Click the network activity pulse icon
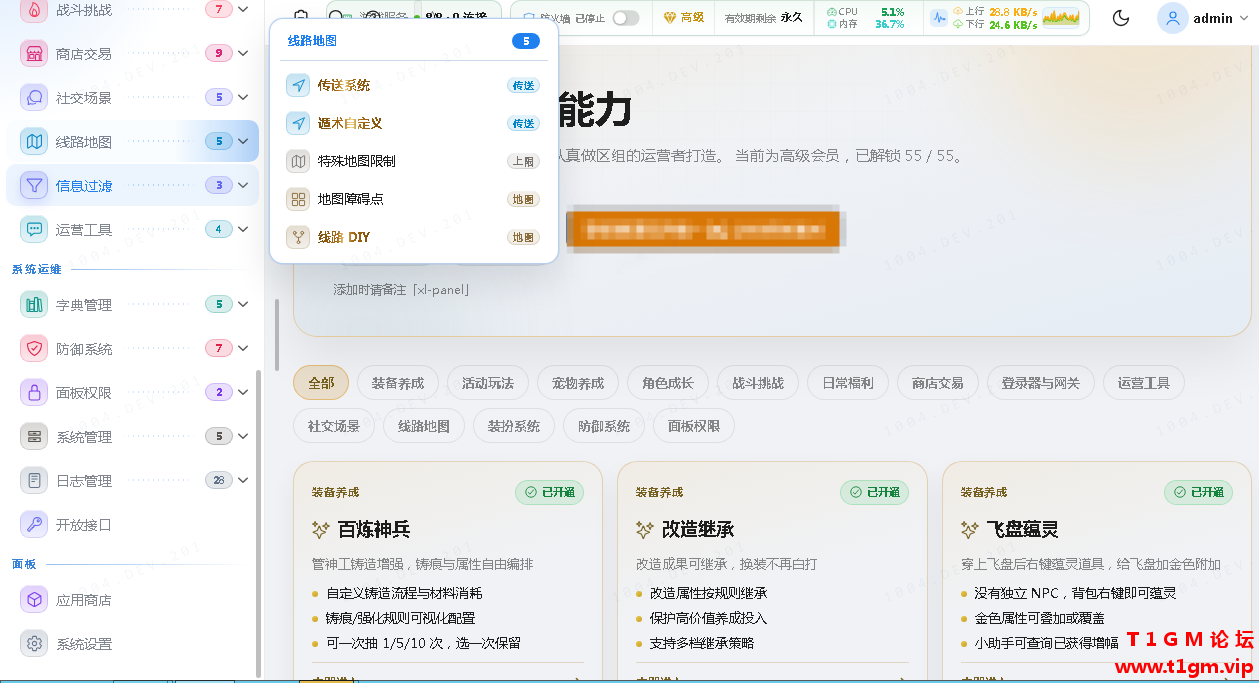1259x683 pixels. pos(939,18)
